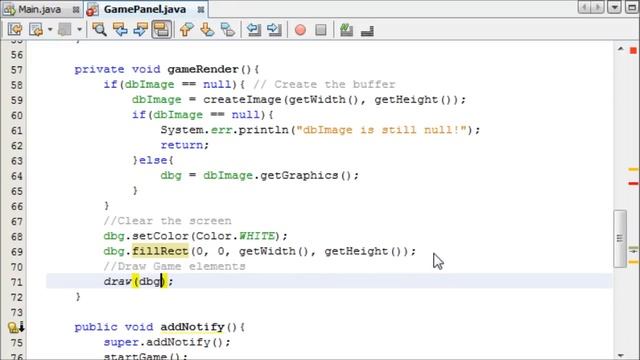Open the Forward history dropdown arrow

[79, 29]
